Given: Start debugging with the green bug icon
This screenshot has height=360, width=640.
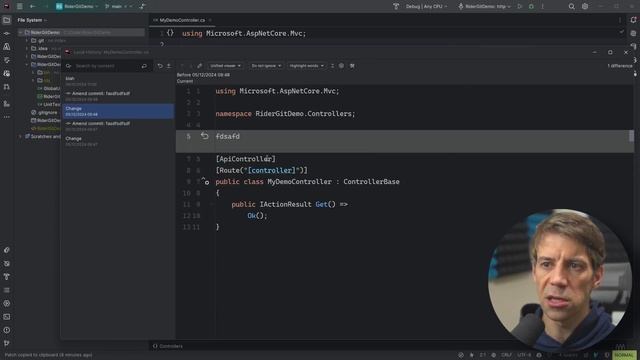Looking at the screenshot, I should tap(531, 7).
